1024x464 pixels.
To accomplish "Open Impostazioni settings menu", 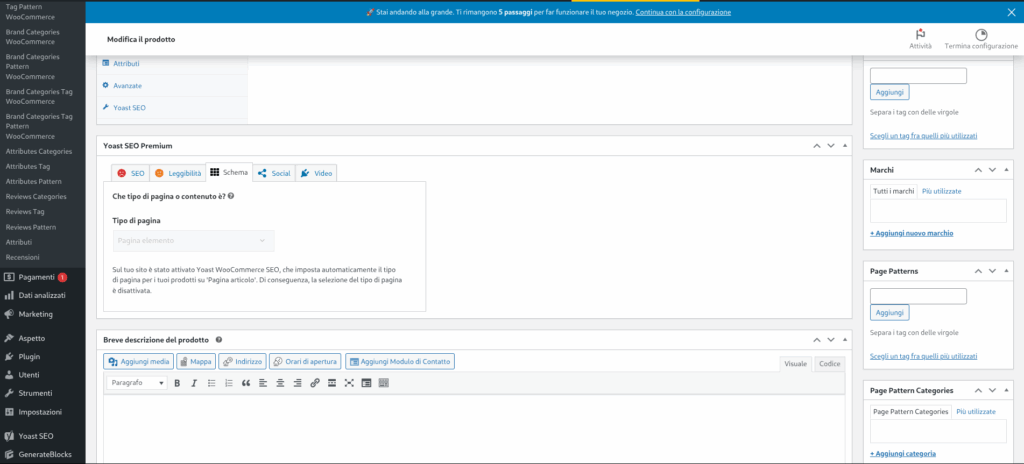I will click(42, 412).
